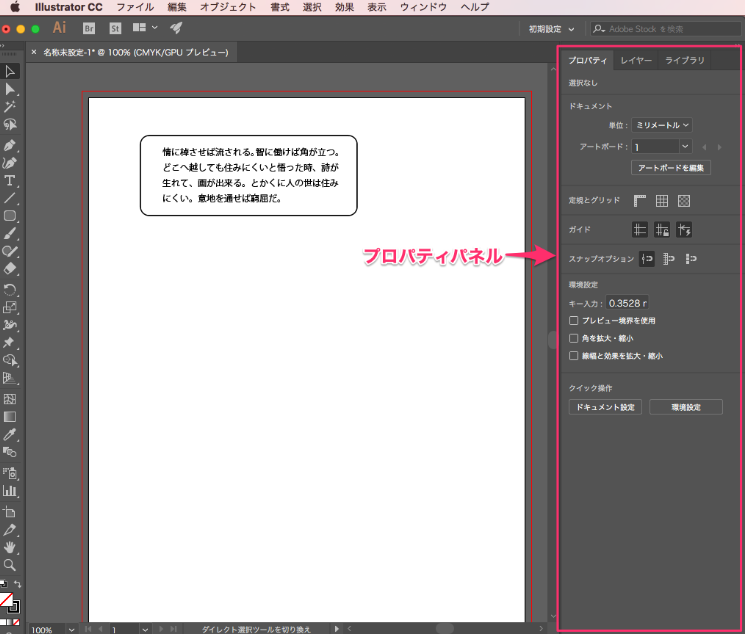Enable プレビュー境界を使用 checkbox
751x642 pixels.
(573, 320)
